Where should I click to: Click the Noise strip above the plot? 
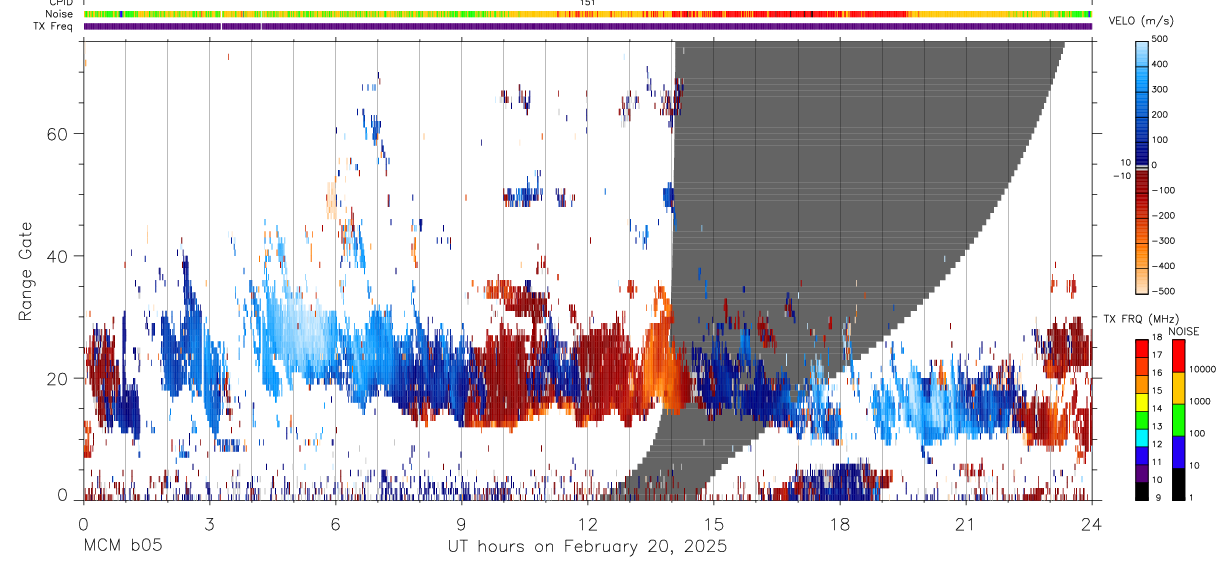[588, 14]
